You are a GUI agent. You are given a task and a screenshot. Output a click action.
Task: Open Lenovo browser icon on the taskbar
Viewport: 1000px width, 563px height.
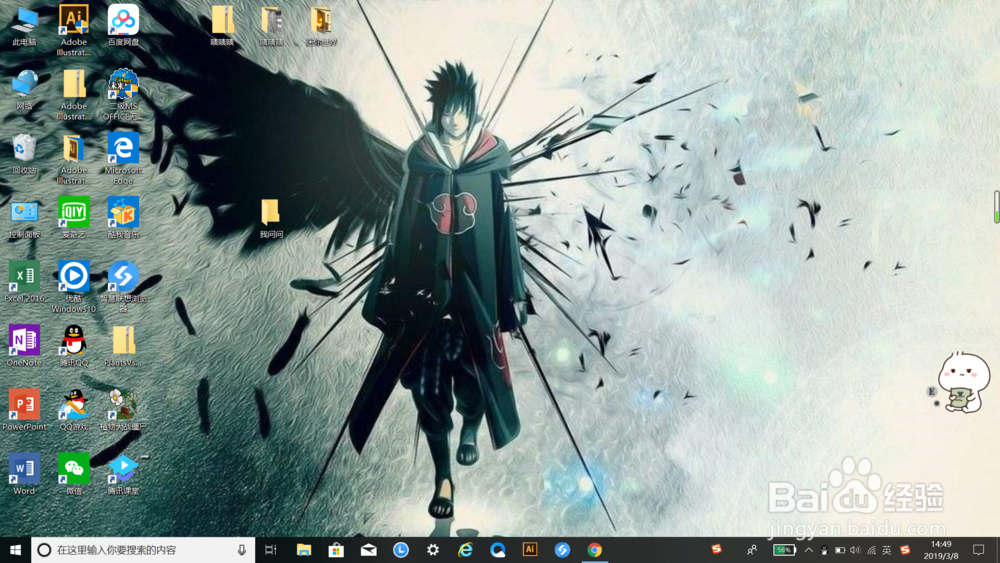pos(562,550)
